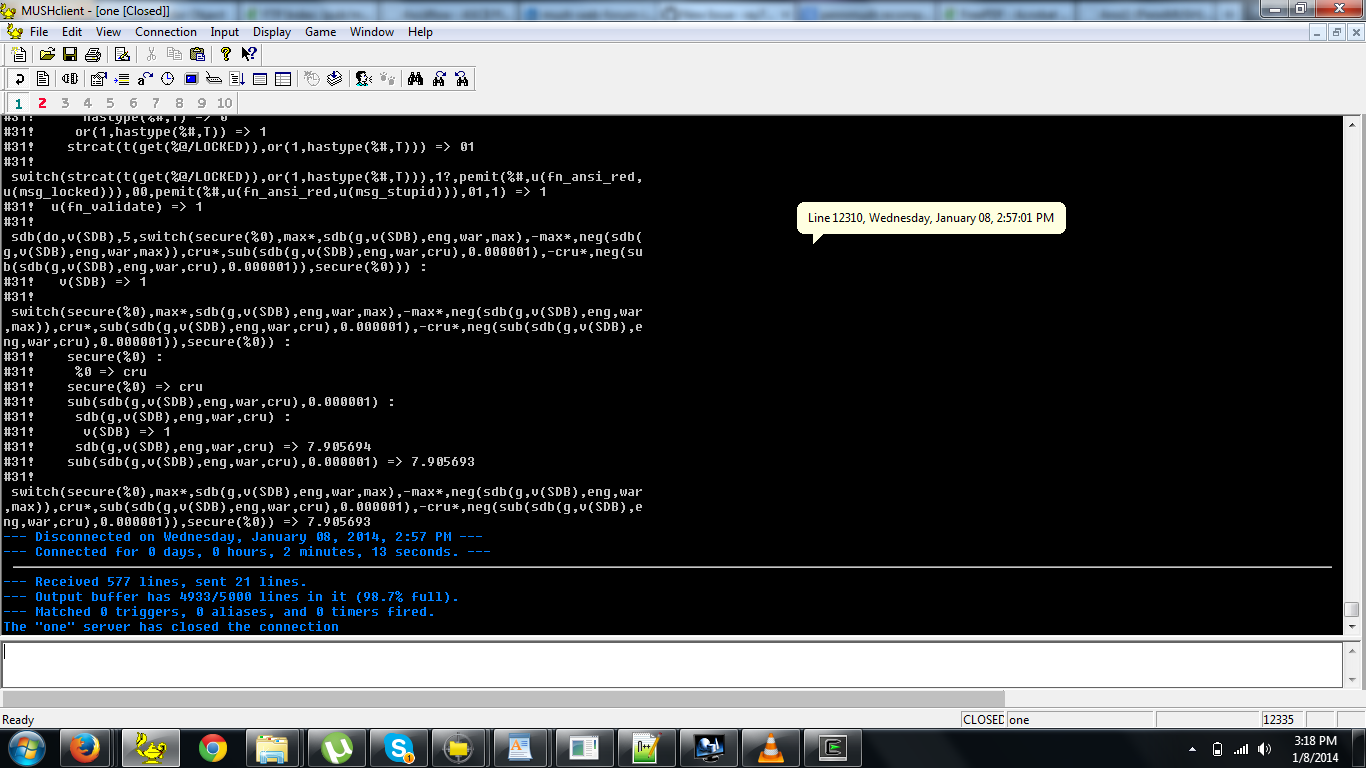
Task: Open the Game menu
Action: point(320,32)
